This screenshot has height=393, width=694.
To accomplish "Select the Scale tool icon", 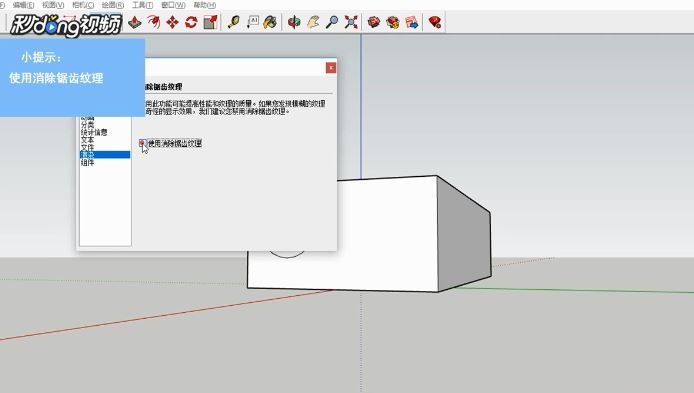I will click(x=210, y=22).
